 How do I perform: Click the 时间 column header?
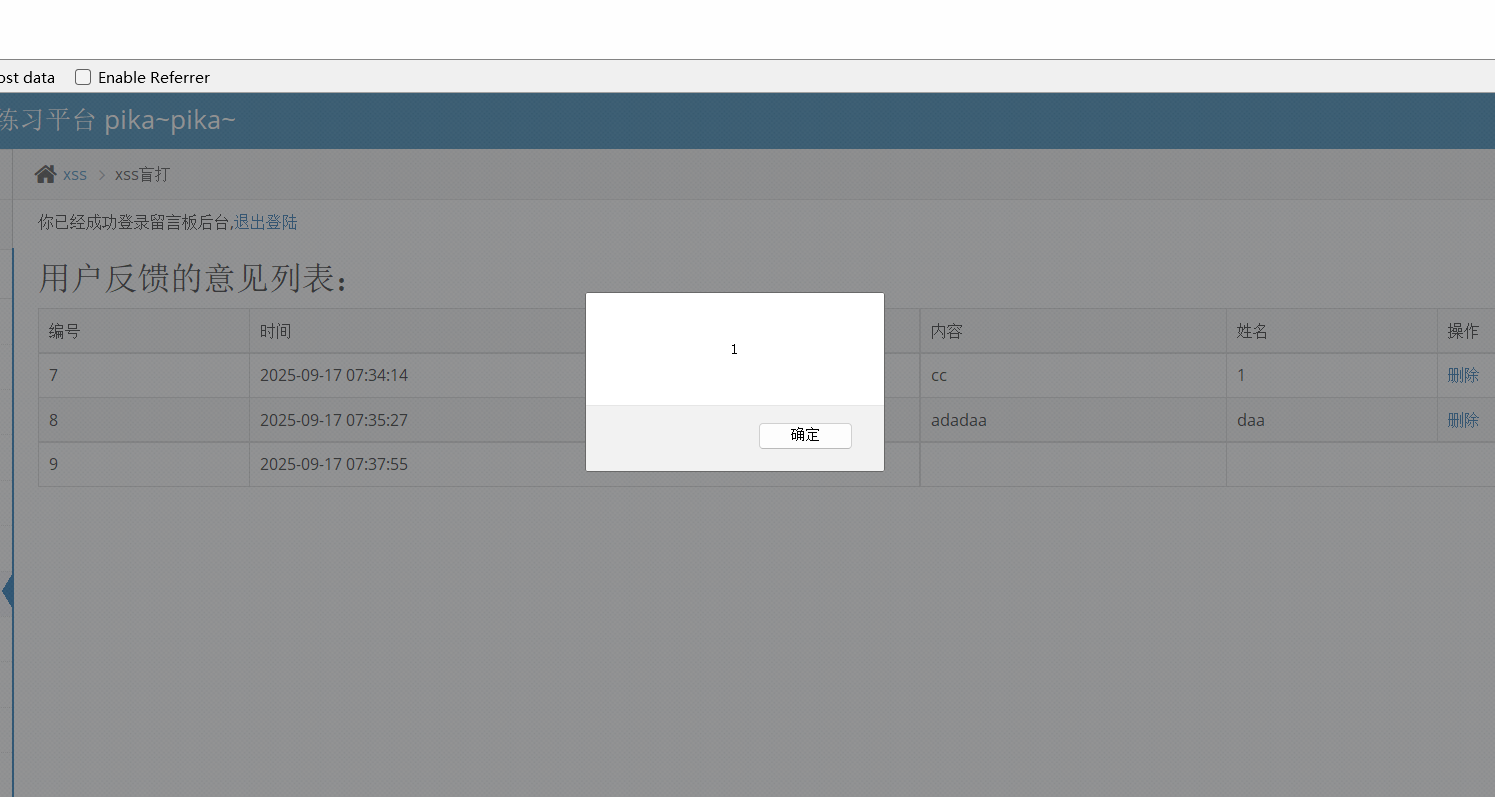[x=417, y=331]
